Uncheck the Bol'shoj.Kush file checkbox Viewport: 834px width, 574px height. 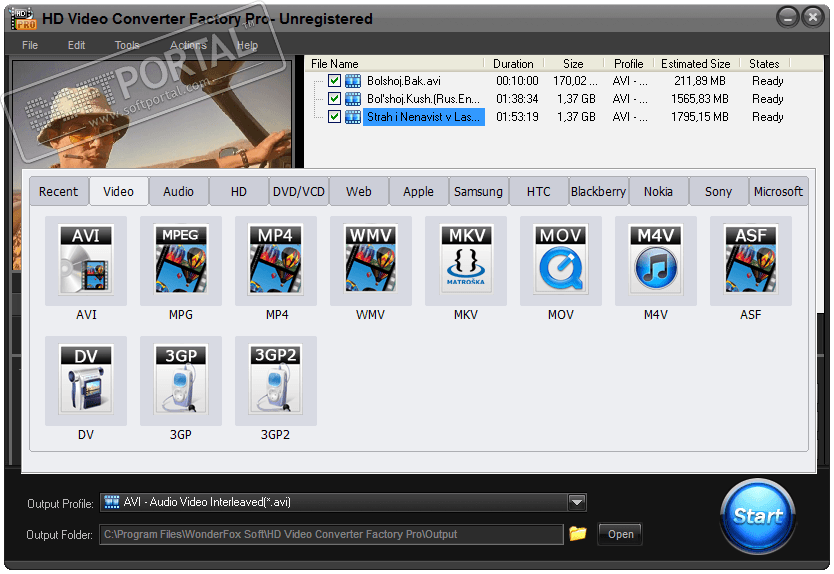click(334, 98)
